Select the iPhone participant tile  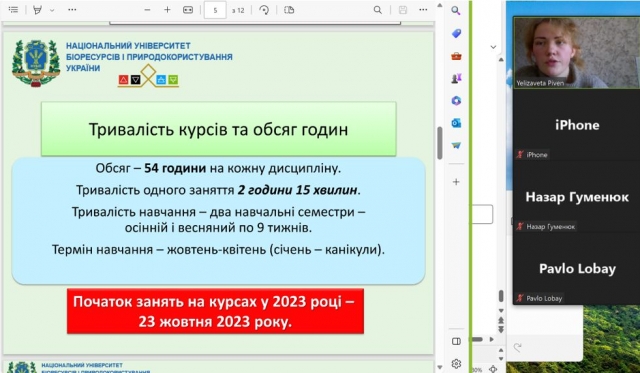[576, 124]
